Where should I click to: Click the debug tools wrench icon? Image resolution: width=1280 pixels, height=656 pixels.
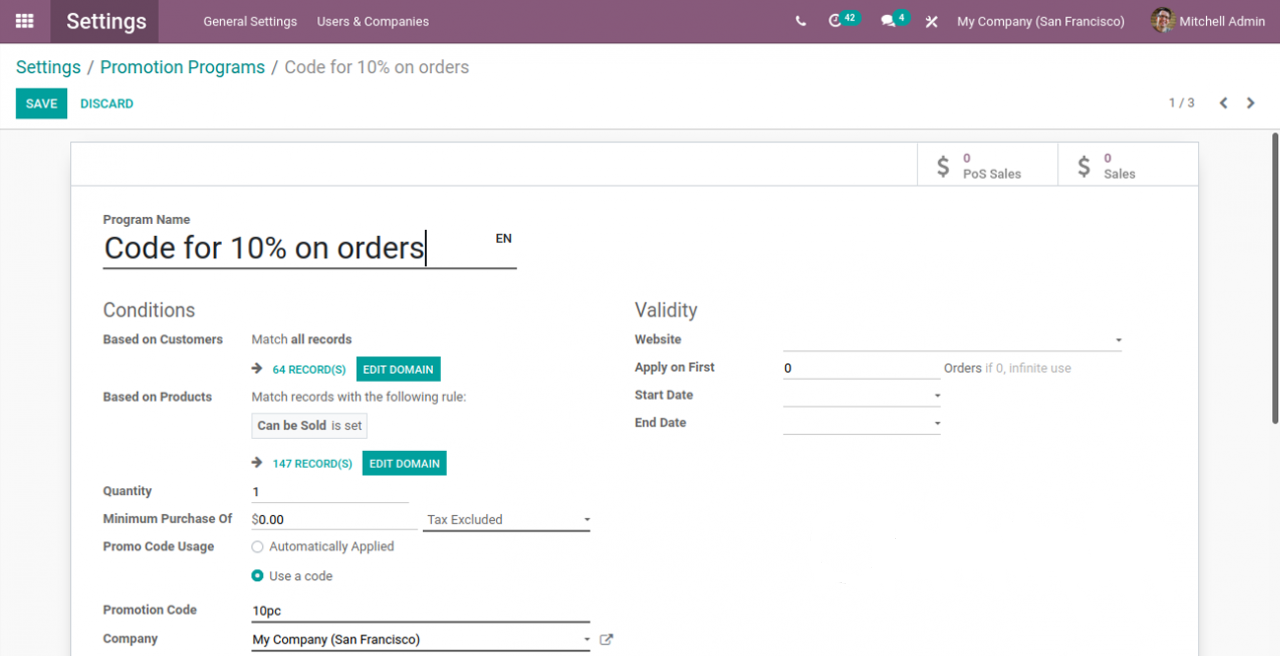tap(931, 21)
